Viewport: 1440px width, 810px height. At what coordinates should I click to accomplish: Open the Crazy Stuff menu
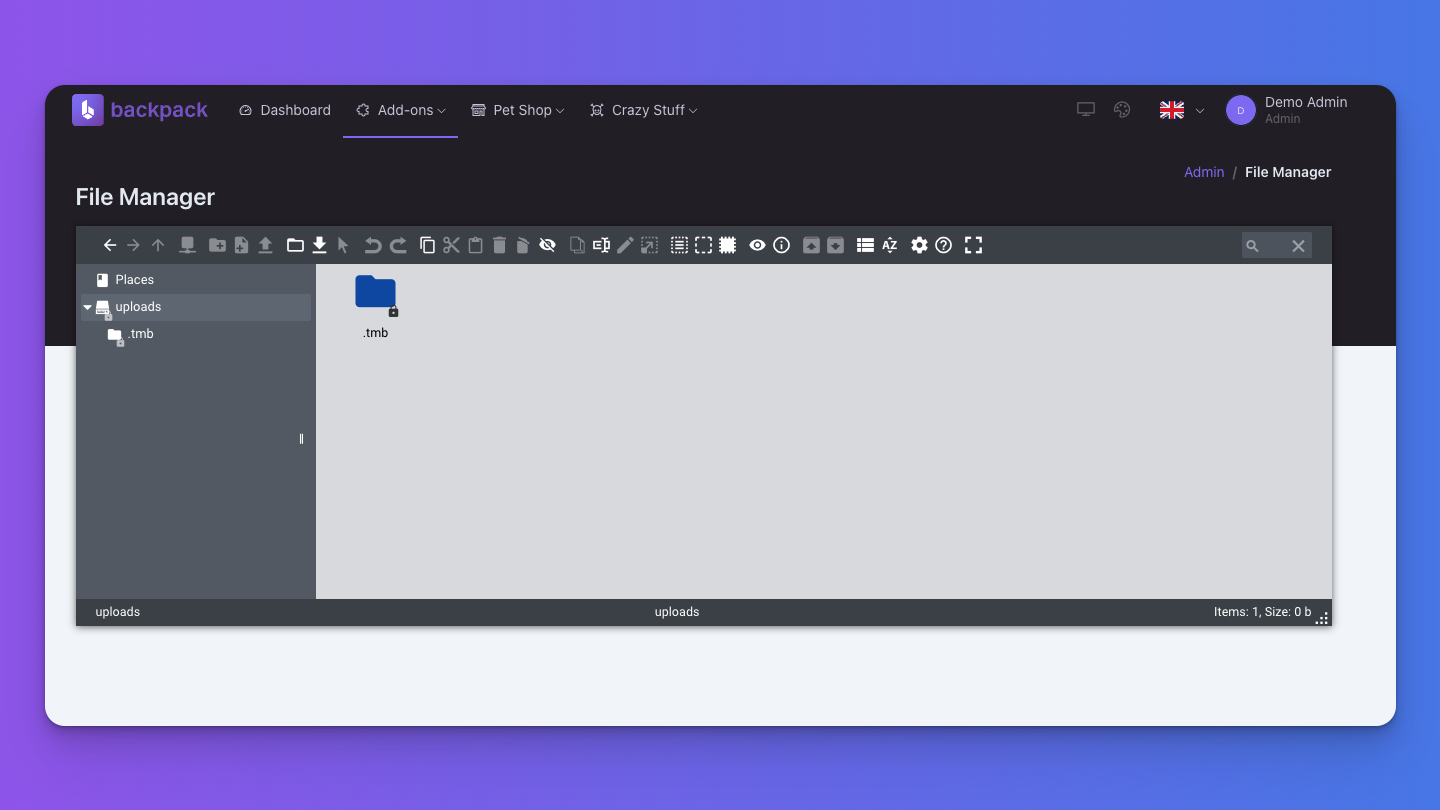(x=644, y=110)
